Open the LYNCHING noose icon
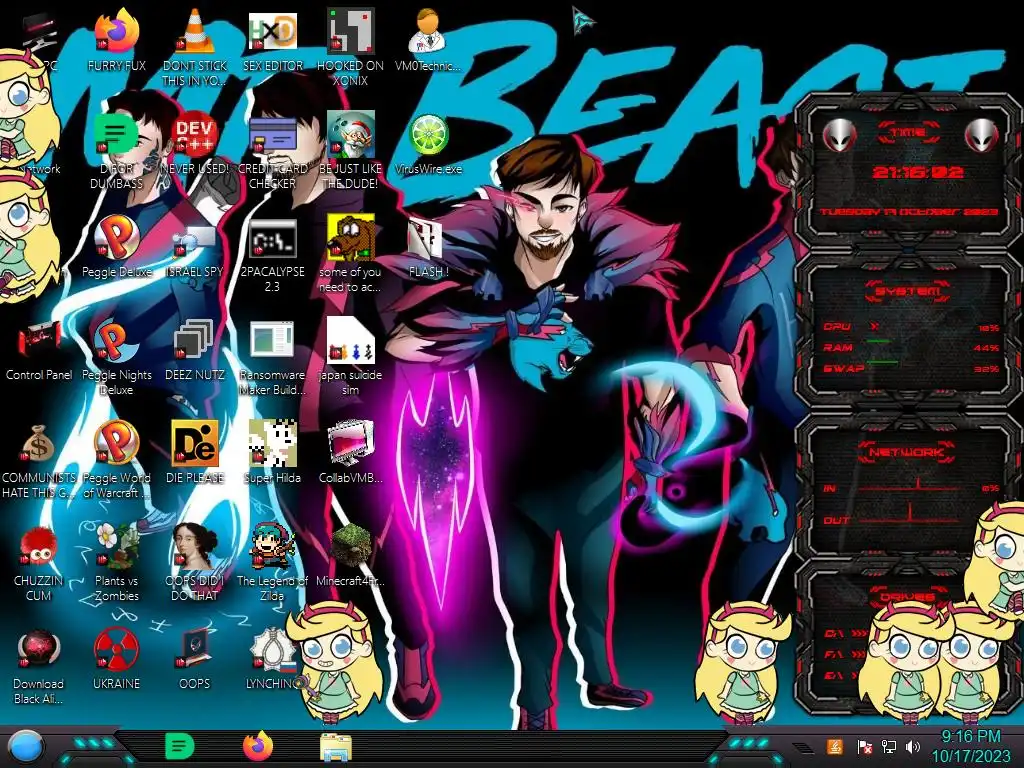 click(x=273, y=649)
